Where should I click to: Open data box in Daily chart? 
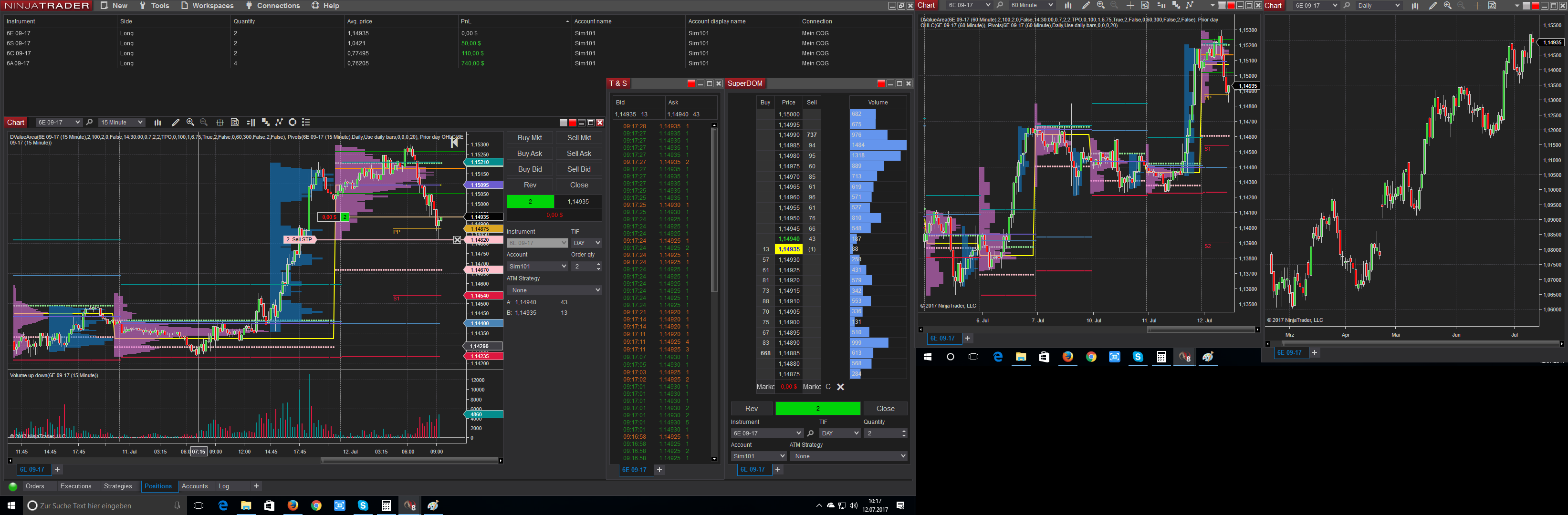[x=1492, y=5]
